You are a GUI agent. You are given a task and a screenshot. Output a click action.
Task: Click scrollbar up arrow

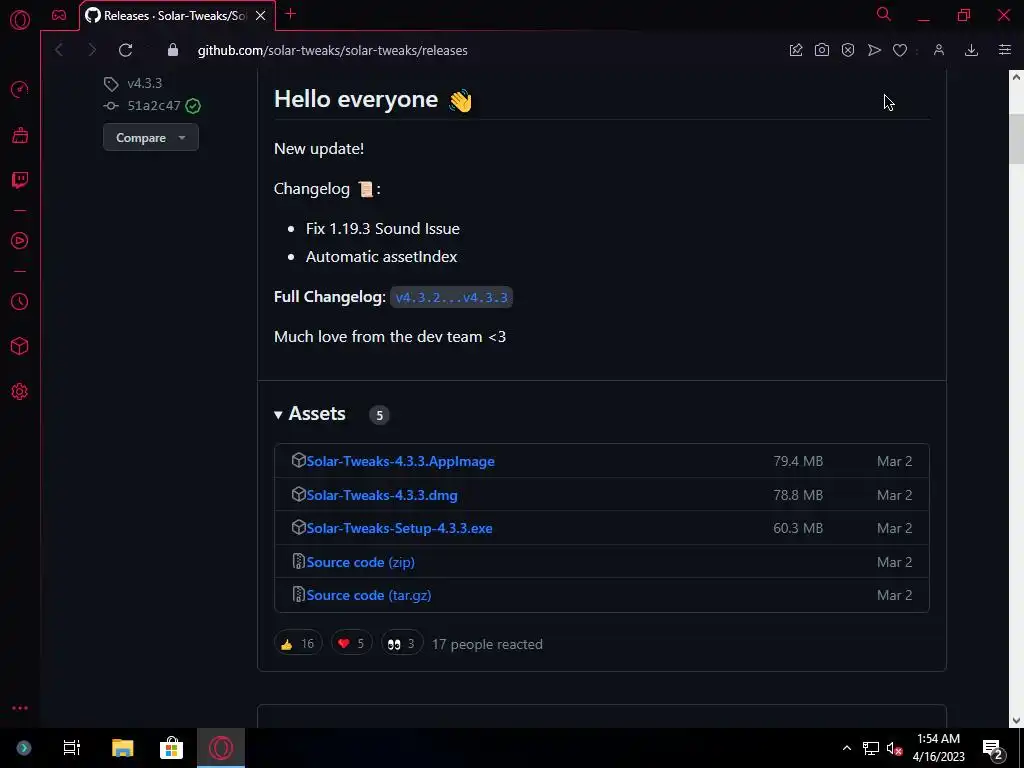click(x=1016, y=77)
